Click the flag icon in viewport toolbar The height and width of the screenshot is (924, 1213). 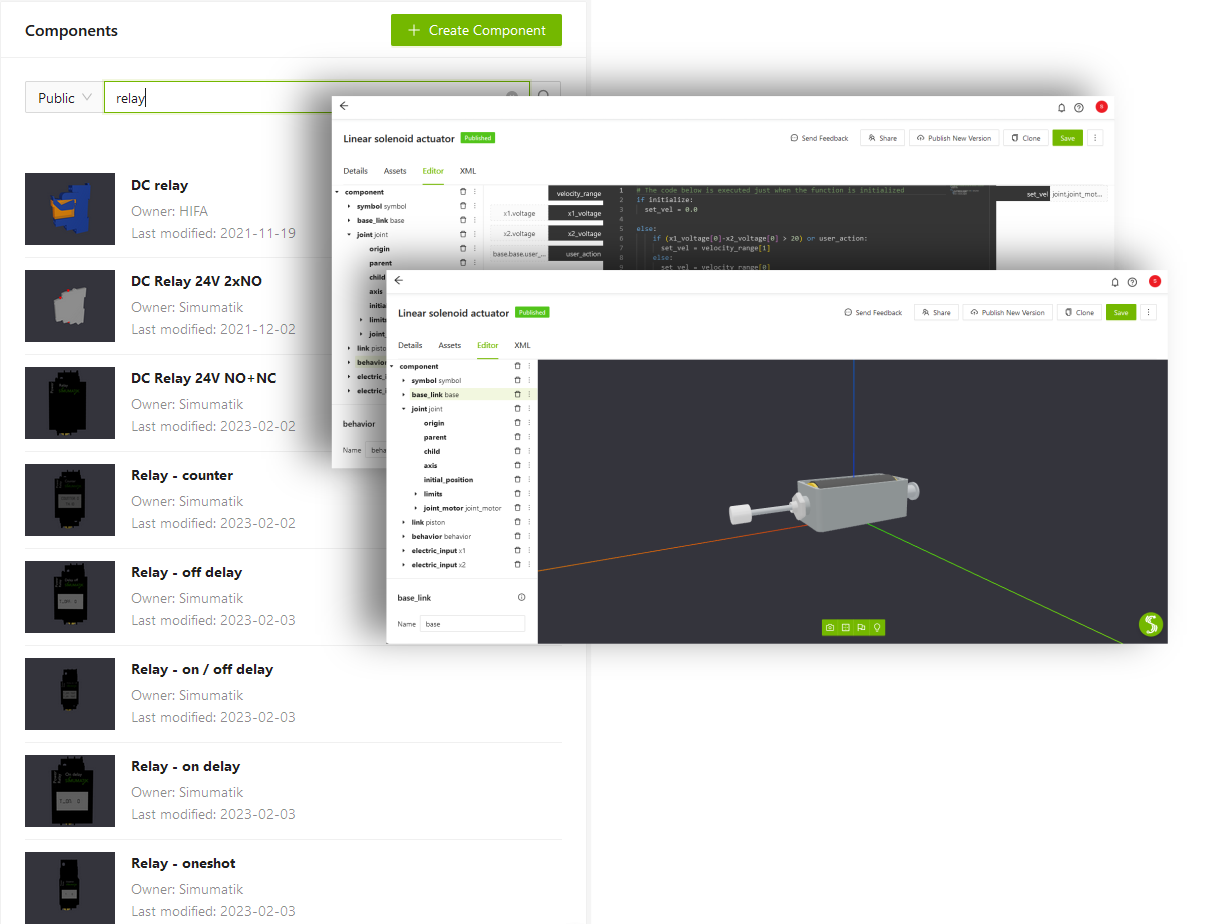coord(861,628)
